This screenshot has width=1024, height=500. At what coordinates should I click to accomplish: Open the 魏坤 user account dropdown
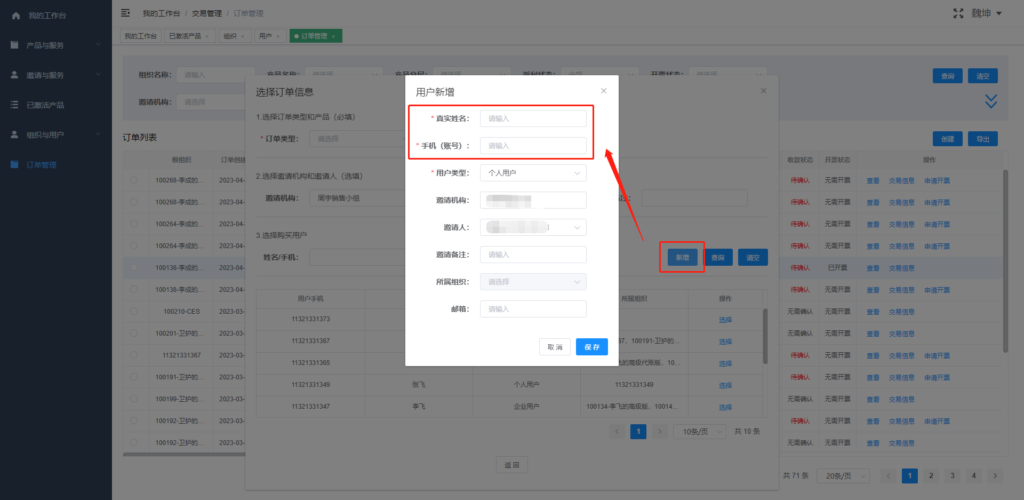(x=987, y=14)
